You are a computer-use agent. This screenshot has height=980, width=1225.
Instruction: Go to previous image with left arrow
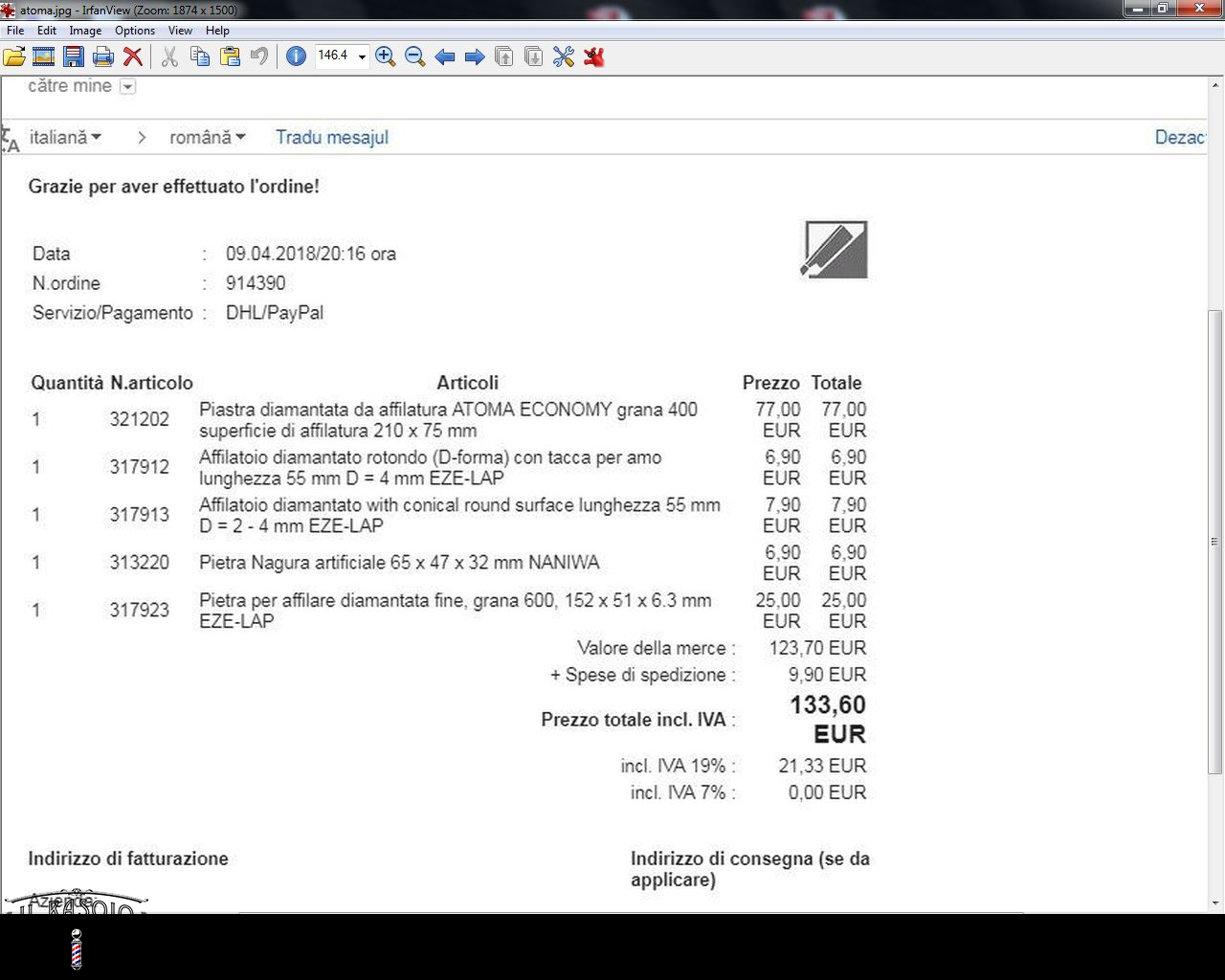click(445, 56)
